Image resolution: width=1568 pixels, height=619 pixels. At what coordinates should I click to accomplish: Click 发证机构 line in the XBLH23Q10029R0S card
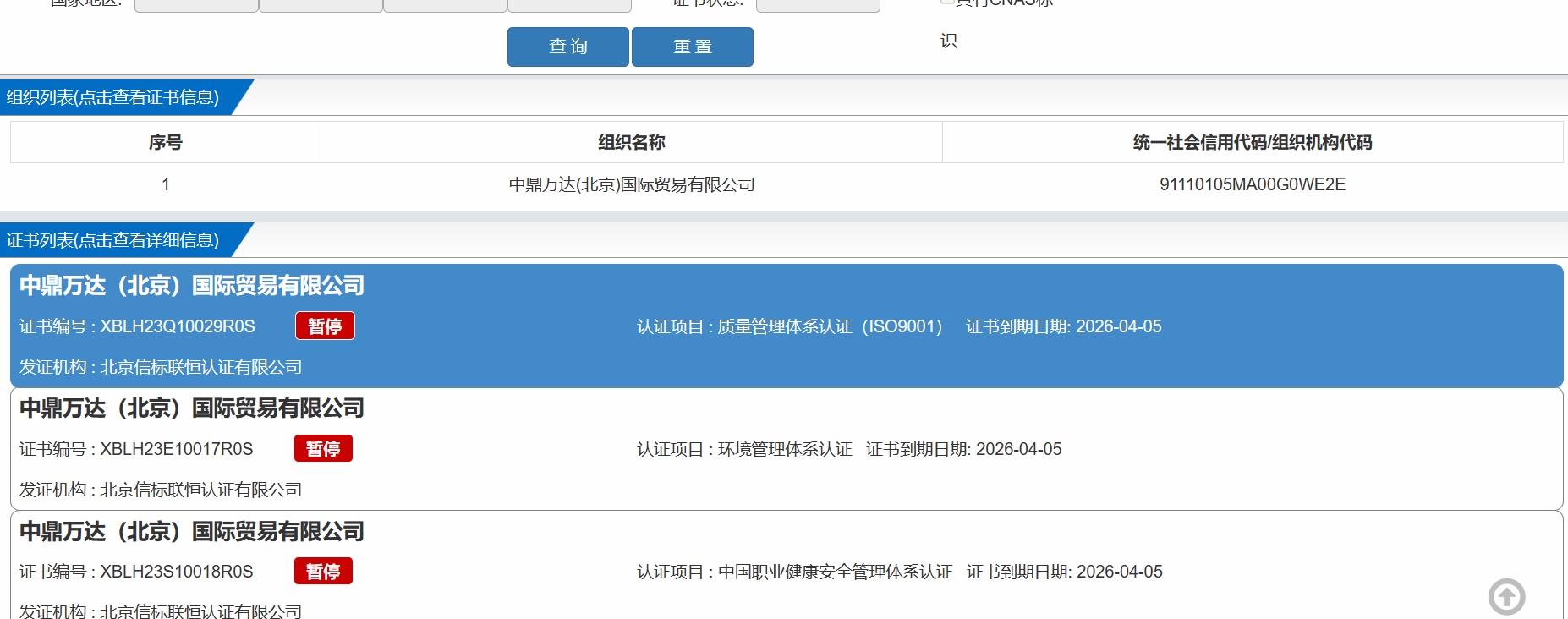(x=161, y=367)
